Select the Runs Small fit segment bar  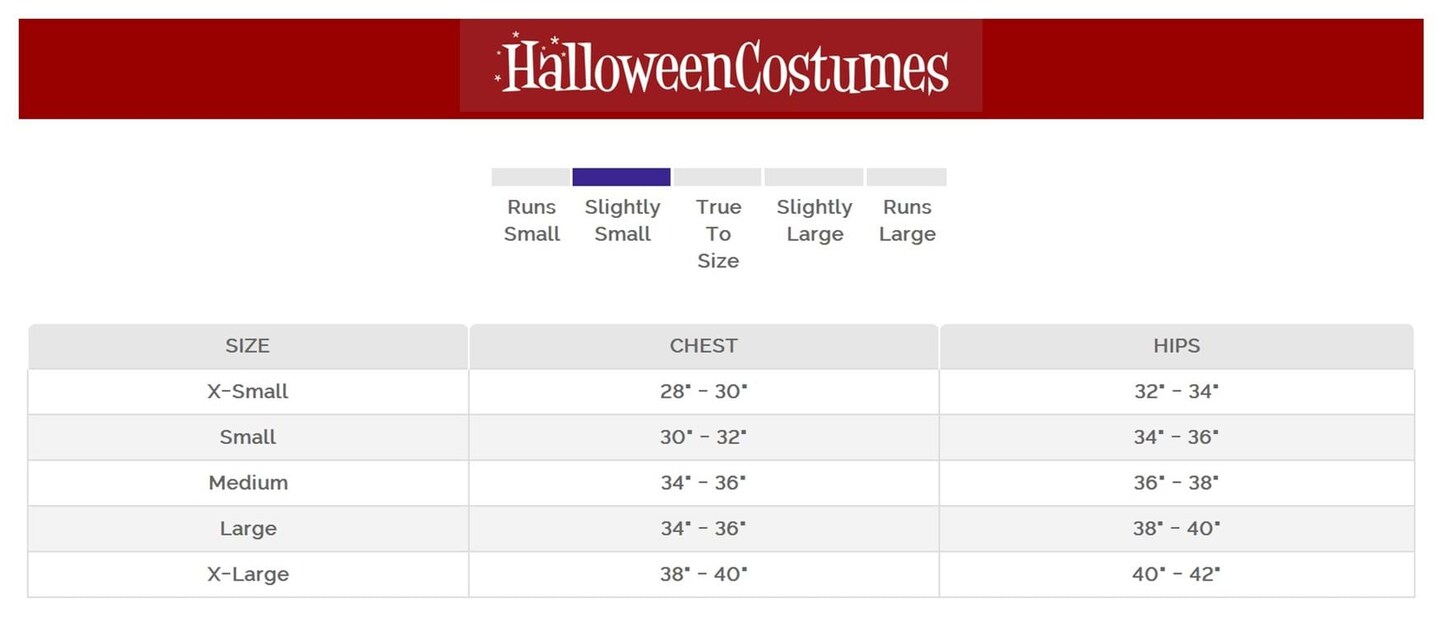[530, 177]
